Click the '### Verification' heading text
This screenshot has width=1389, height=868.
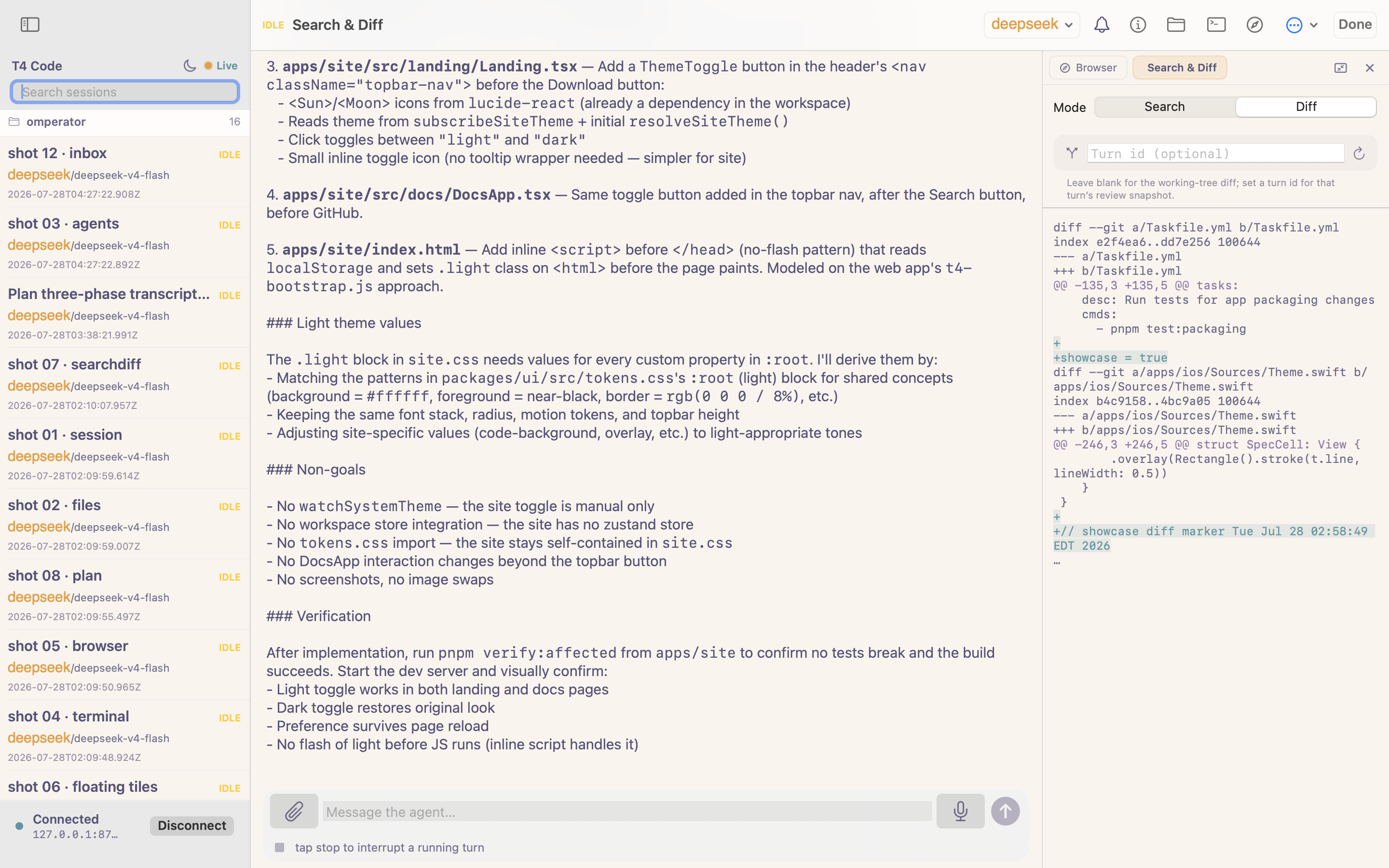point(318,616)
